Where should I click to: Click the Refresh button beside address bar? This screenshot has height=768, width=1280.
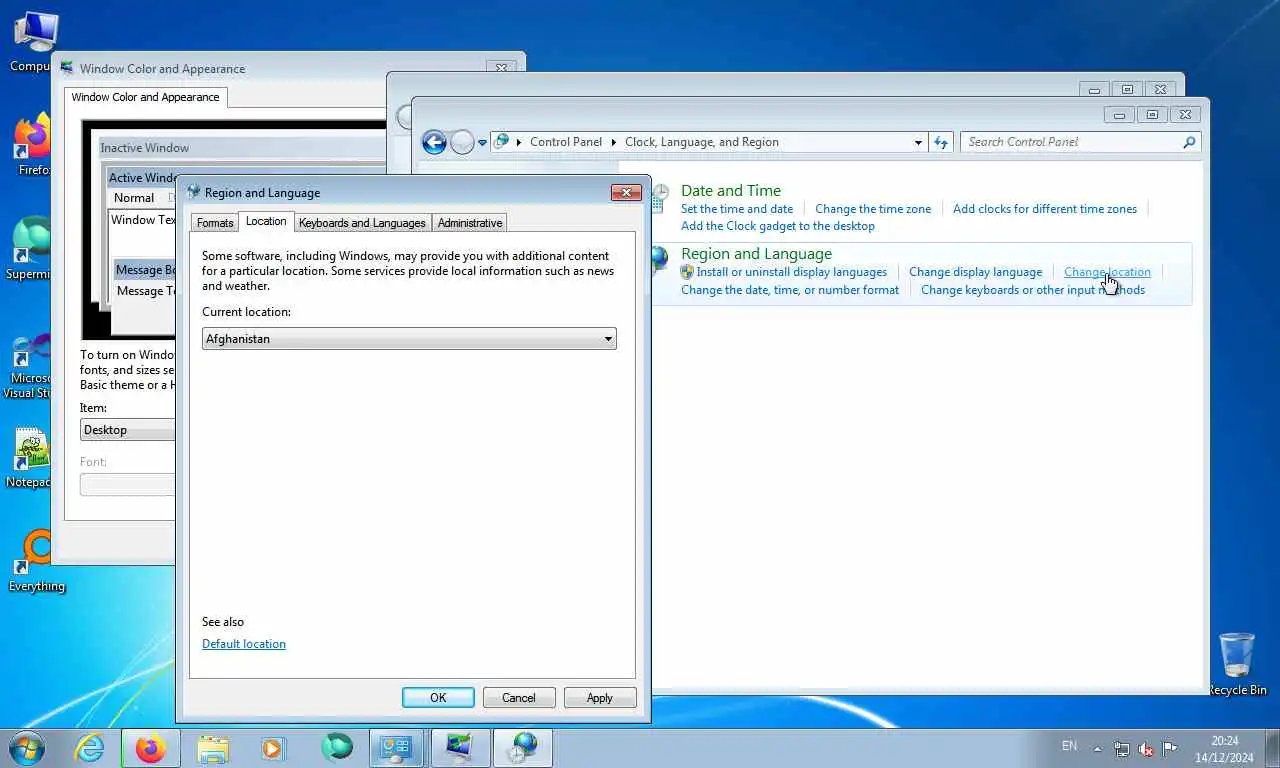pos(940,142)
